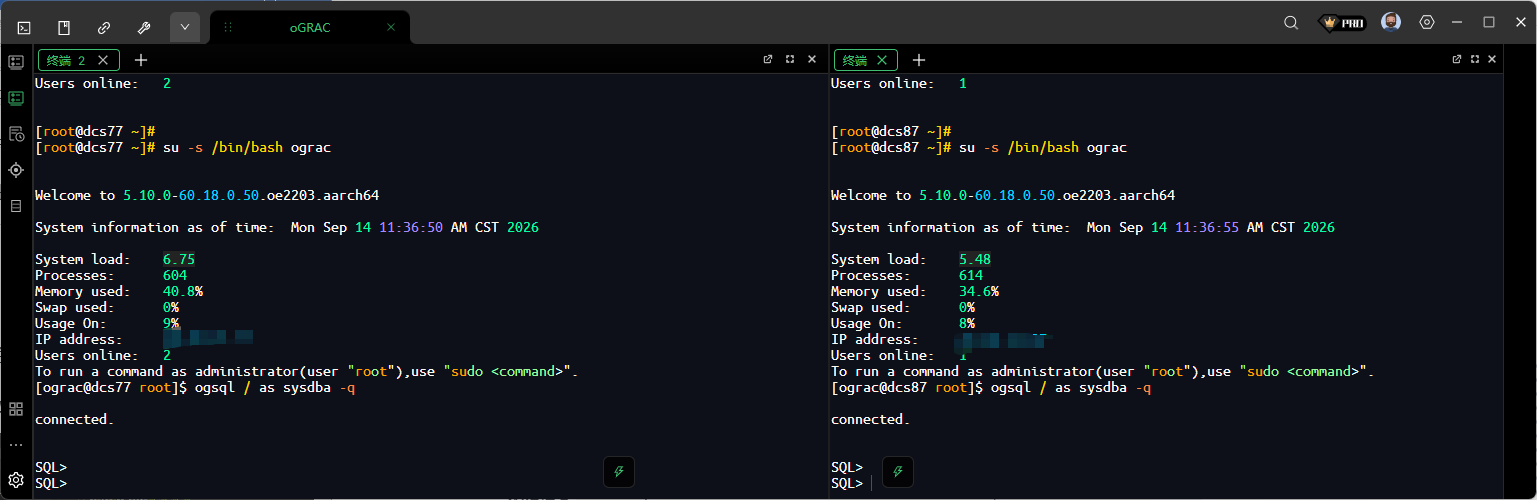Click the link chain icon in top toolbar
Screen dimensions: 1537x500
coord(104,27)
